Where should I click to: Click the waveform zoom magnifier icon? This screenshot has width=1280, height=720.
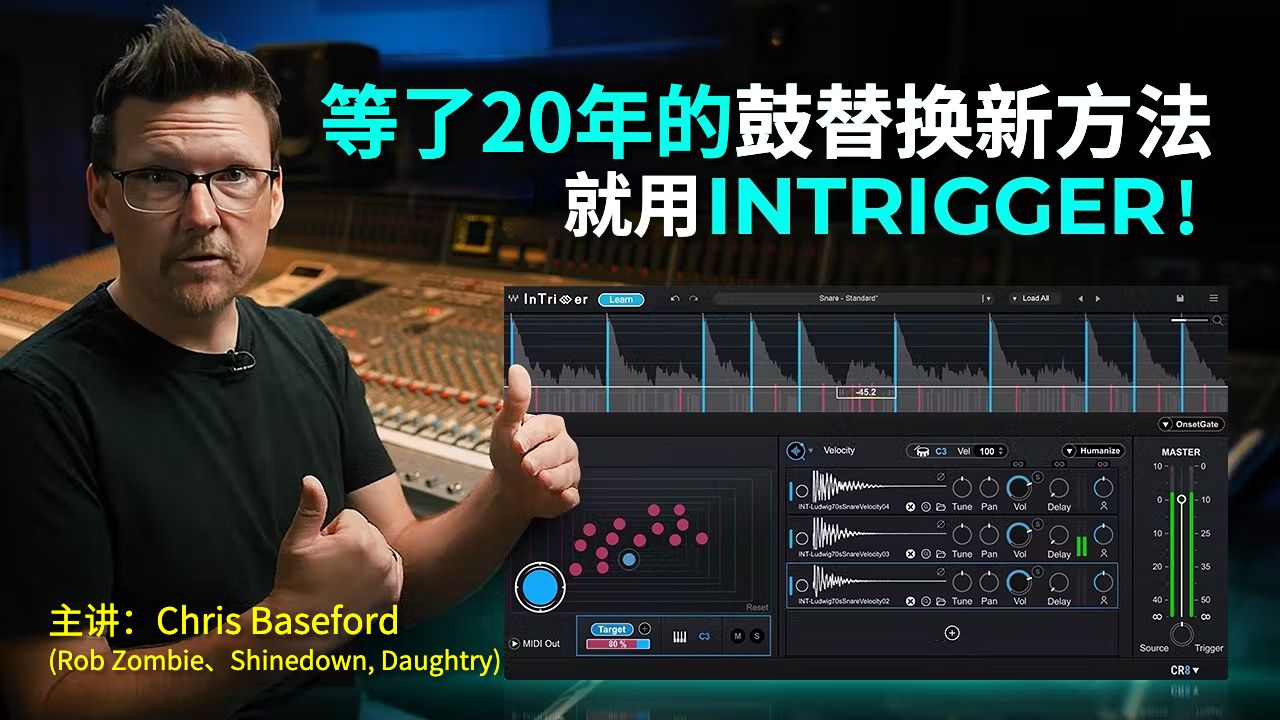pos(1217,321)
